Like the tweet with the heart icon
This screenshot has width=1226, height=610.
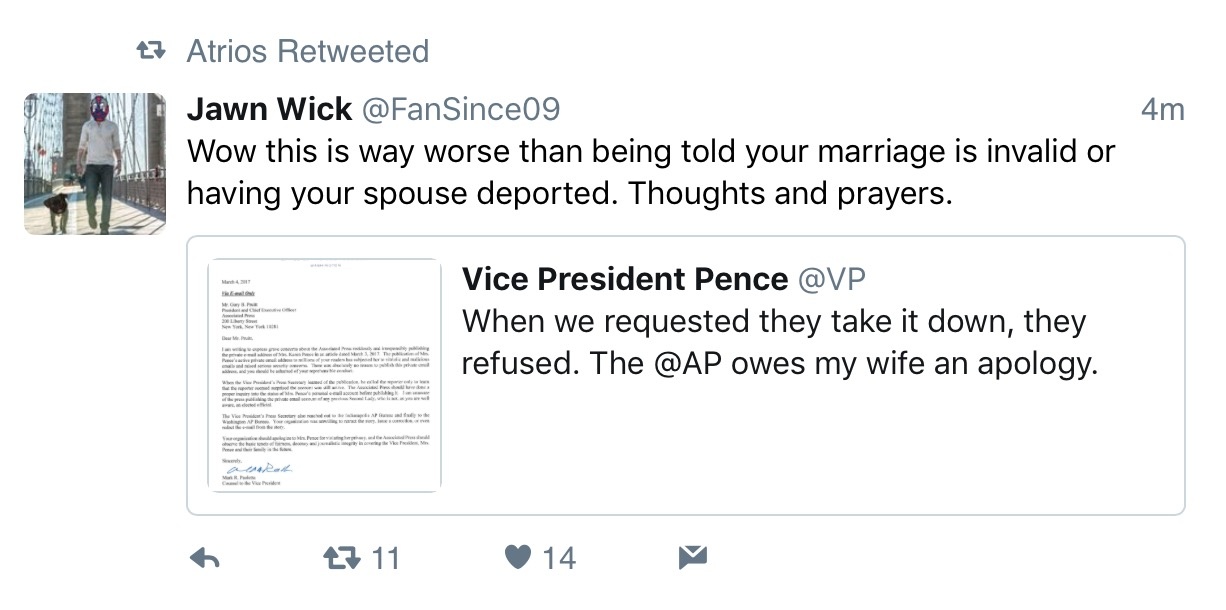(517, 558)
